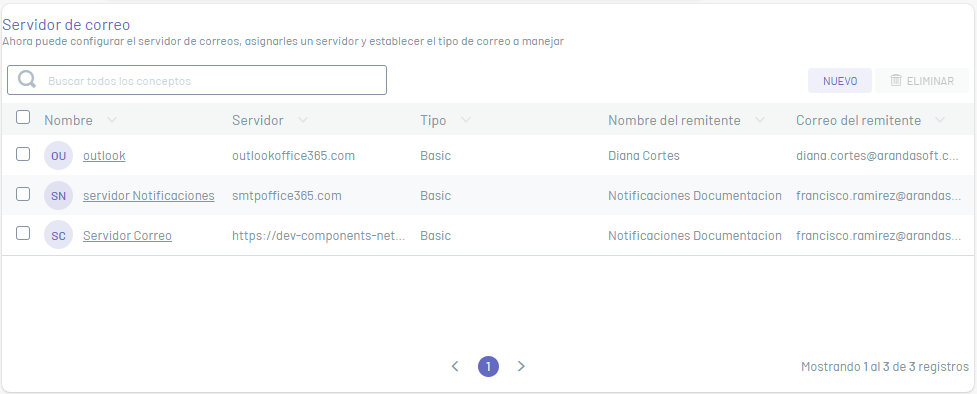This screenshot has height=394, width=977.
Task: Click the magnifying glass search icon
Action: (x=27, y=79)
